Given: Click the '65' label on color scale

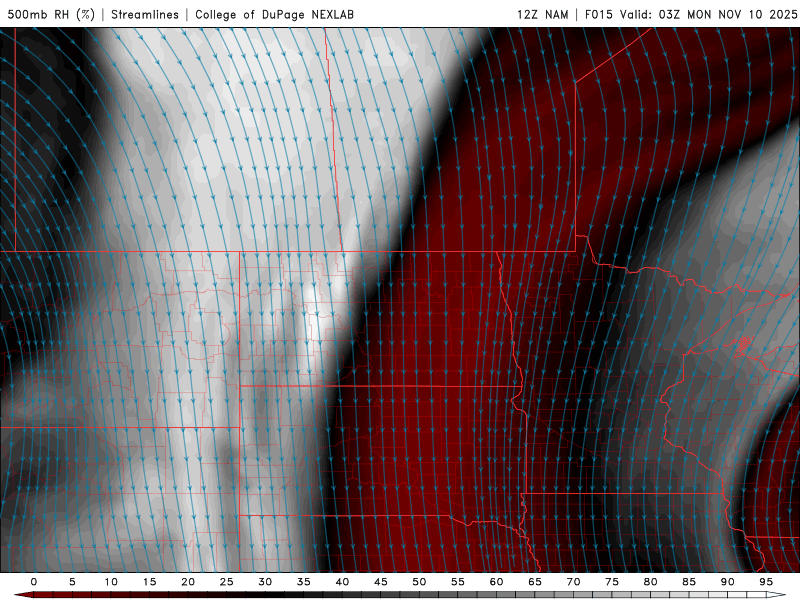Looking at the screenshot, I should (x=535, y=582).
